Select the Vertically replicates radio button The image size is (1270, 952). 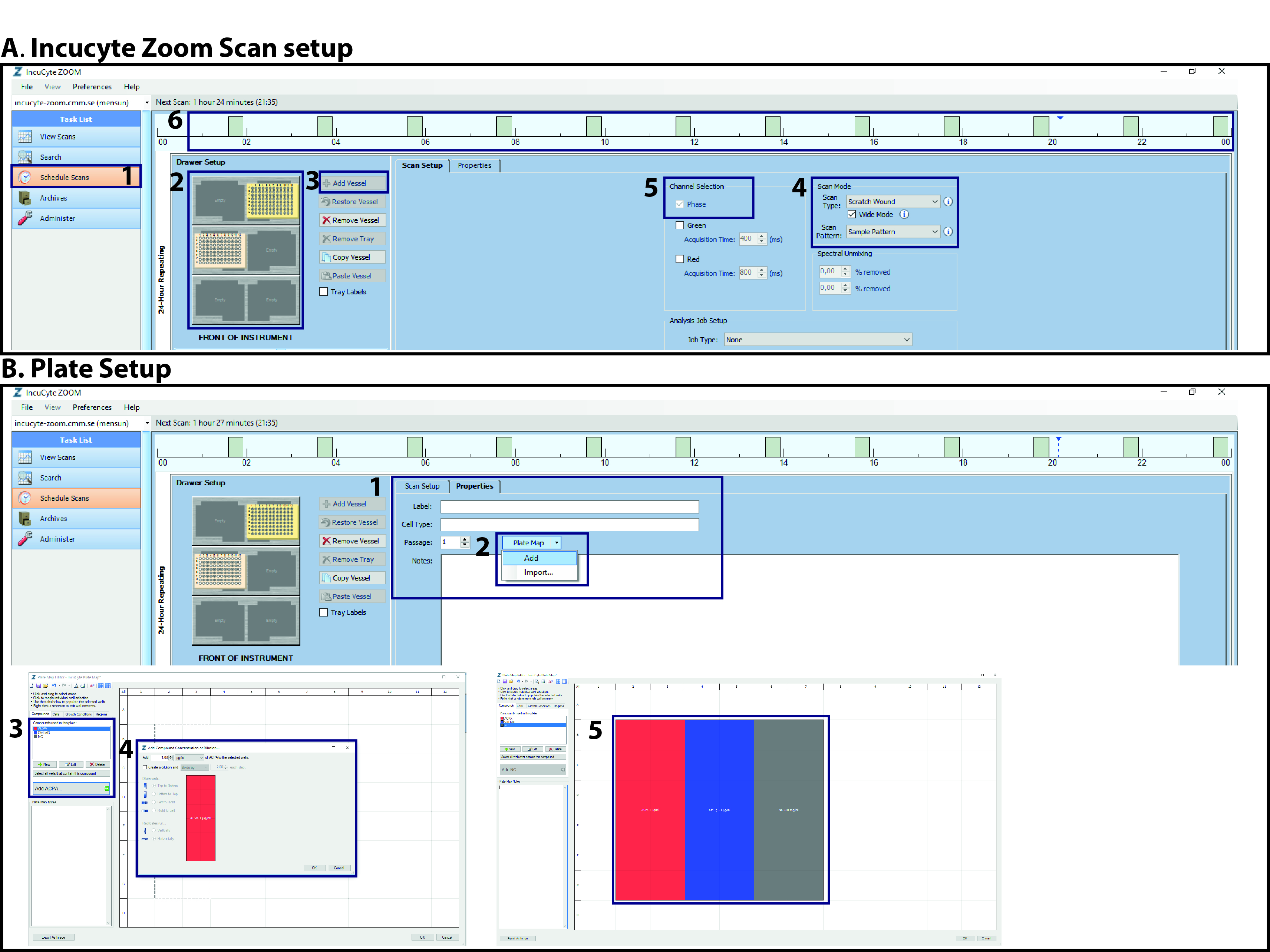(x=154, y=830)
